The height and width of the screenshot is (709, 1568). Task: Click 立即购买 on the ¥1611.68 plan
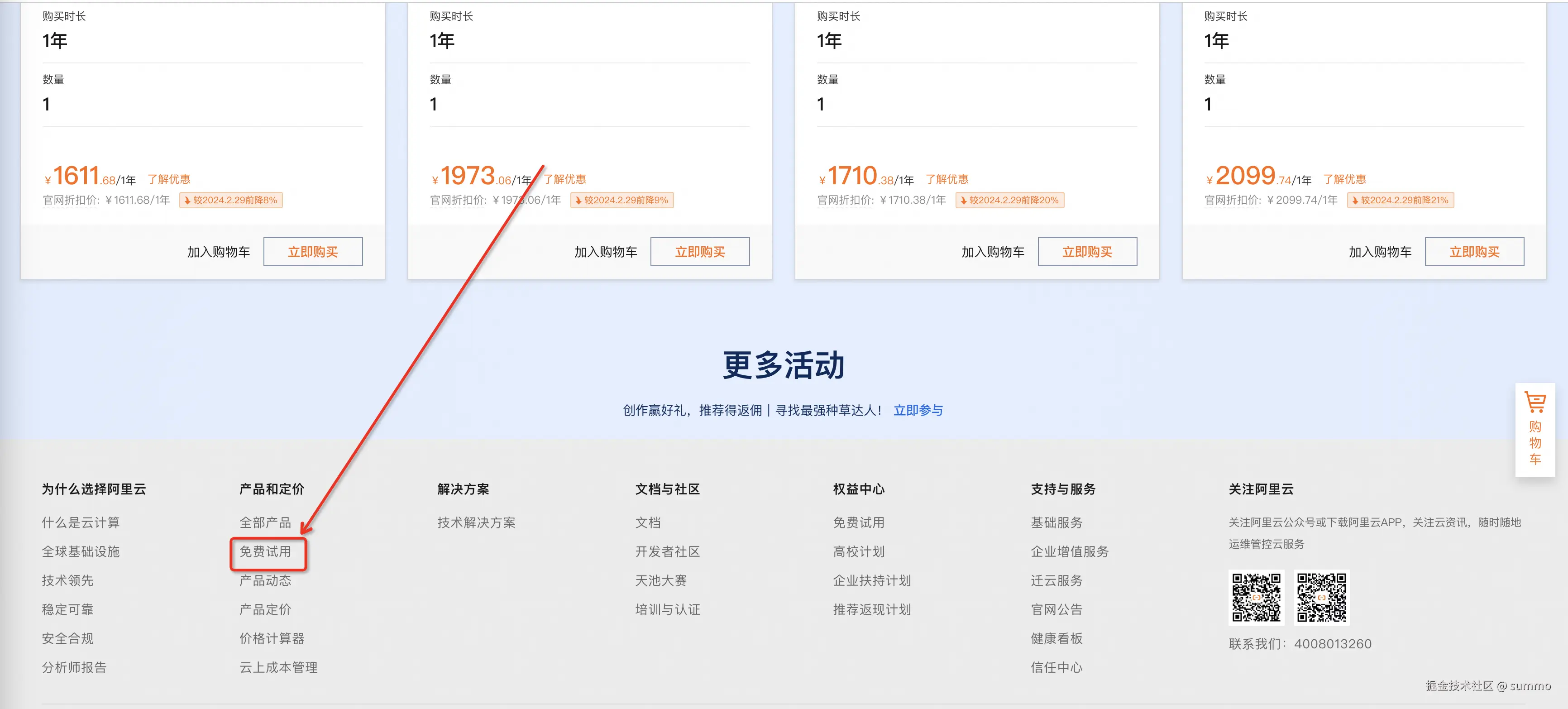point(313,252)
